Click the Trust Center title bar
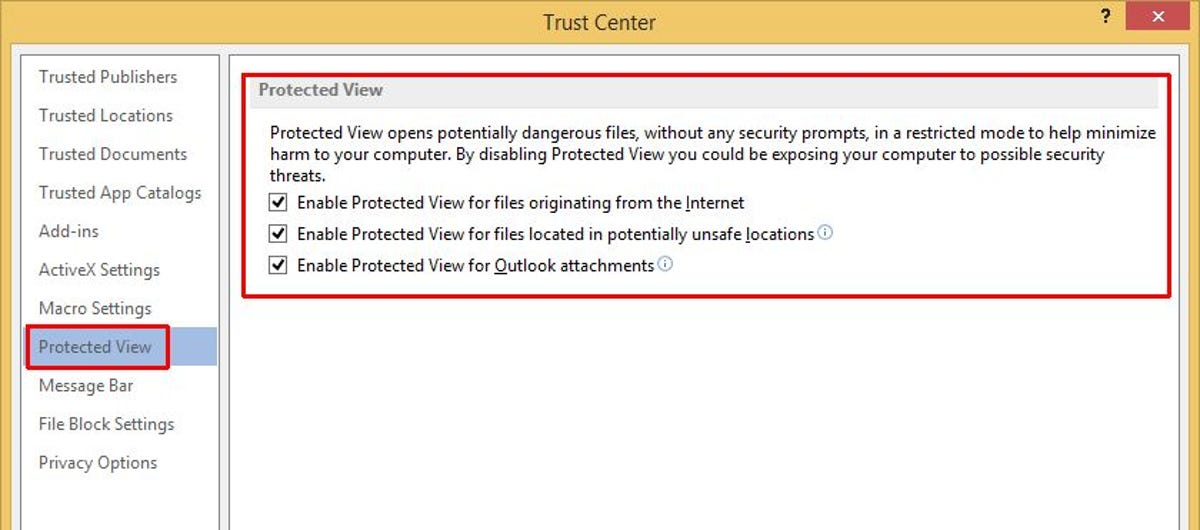 599,22
